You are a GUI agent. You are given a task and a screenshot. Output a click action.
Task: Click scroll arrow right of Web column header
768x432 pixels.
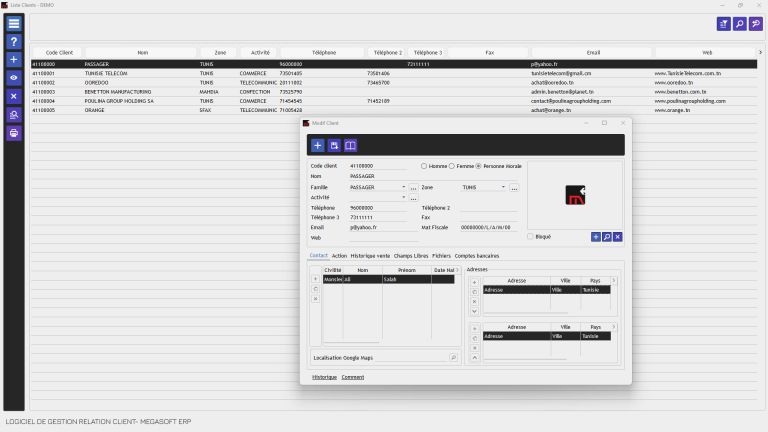click(x=760, y=52)
